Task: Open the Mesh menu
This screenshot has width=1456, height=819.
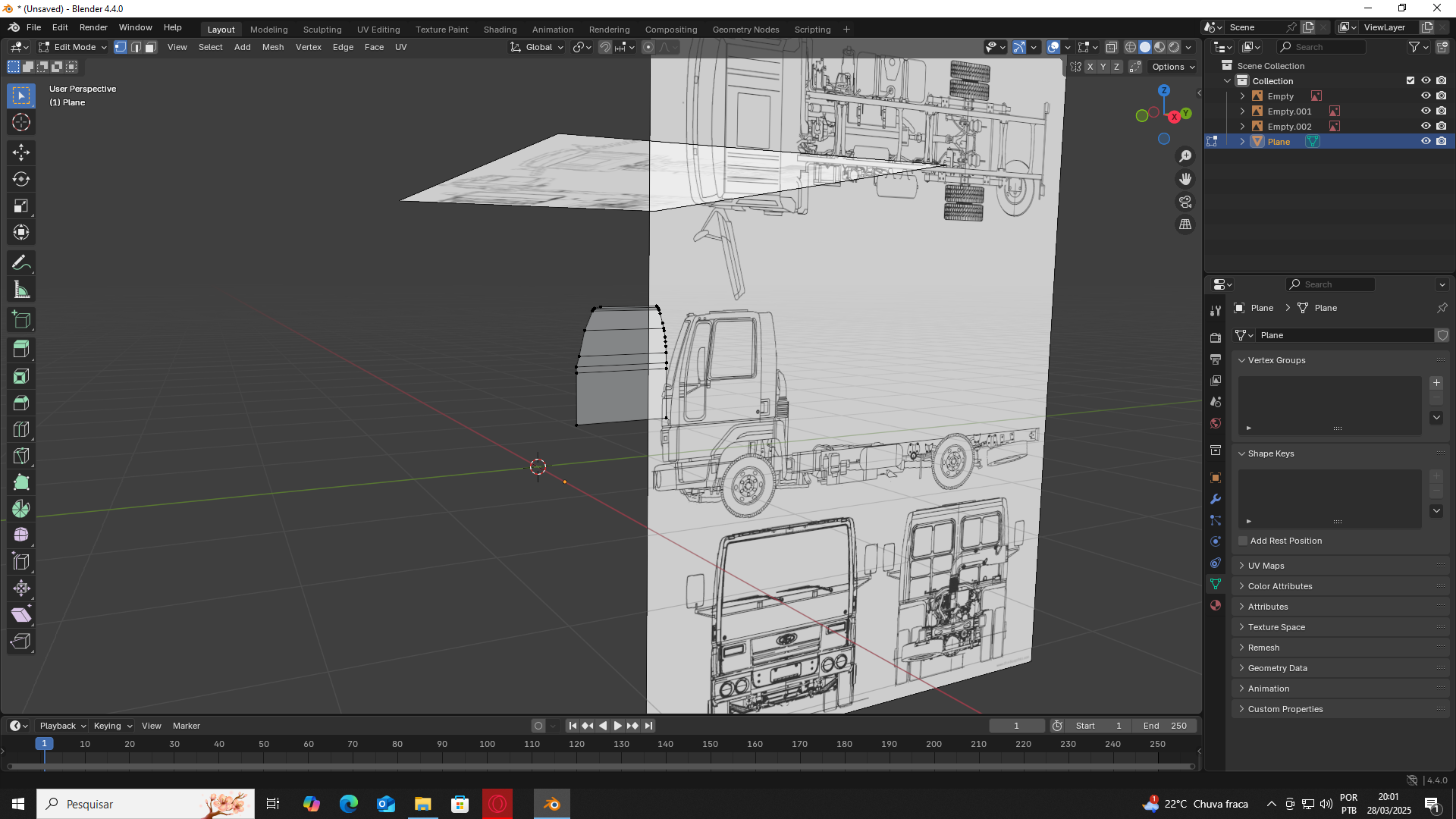Action: coord(272,47)
